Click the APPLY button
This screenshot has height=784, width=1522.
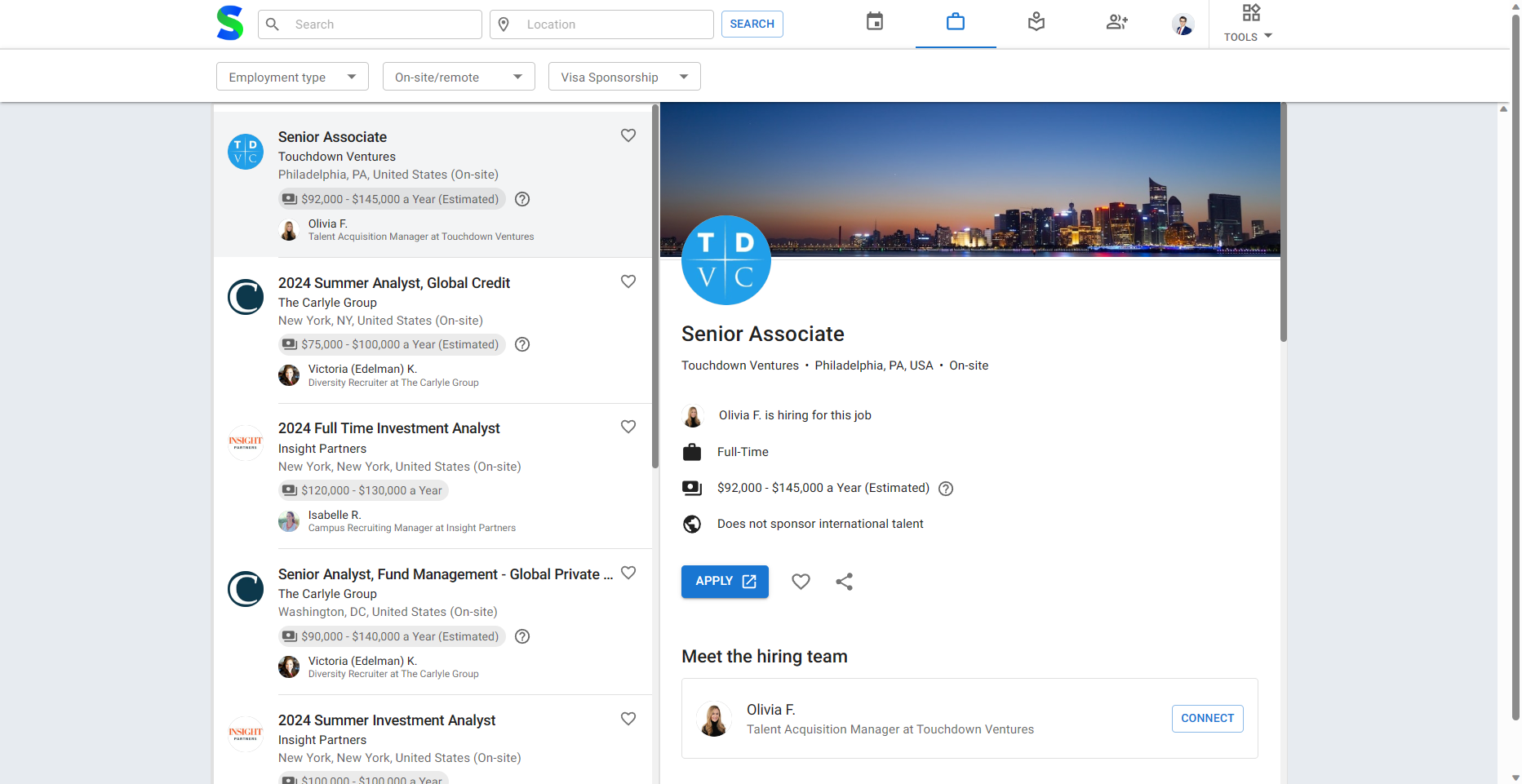pos(725,582)
